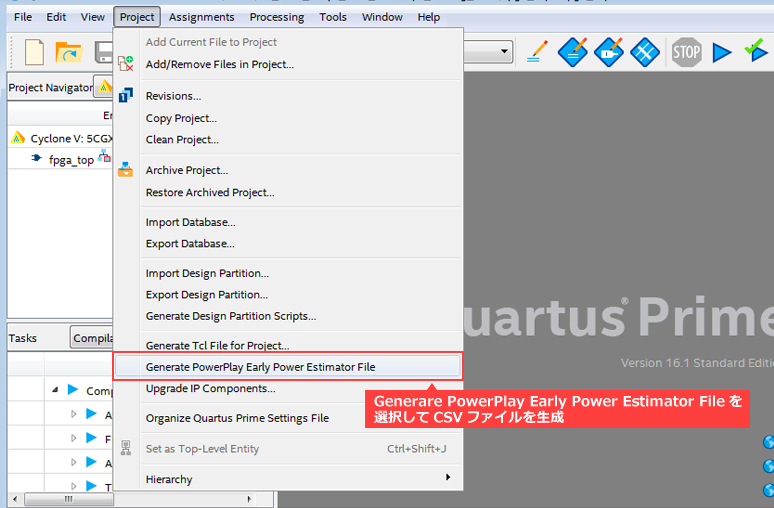The height and width of the screenshot is (508, 774).
Task: Open the Edit menu
Action: 56,17
